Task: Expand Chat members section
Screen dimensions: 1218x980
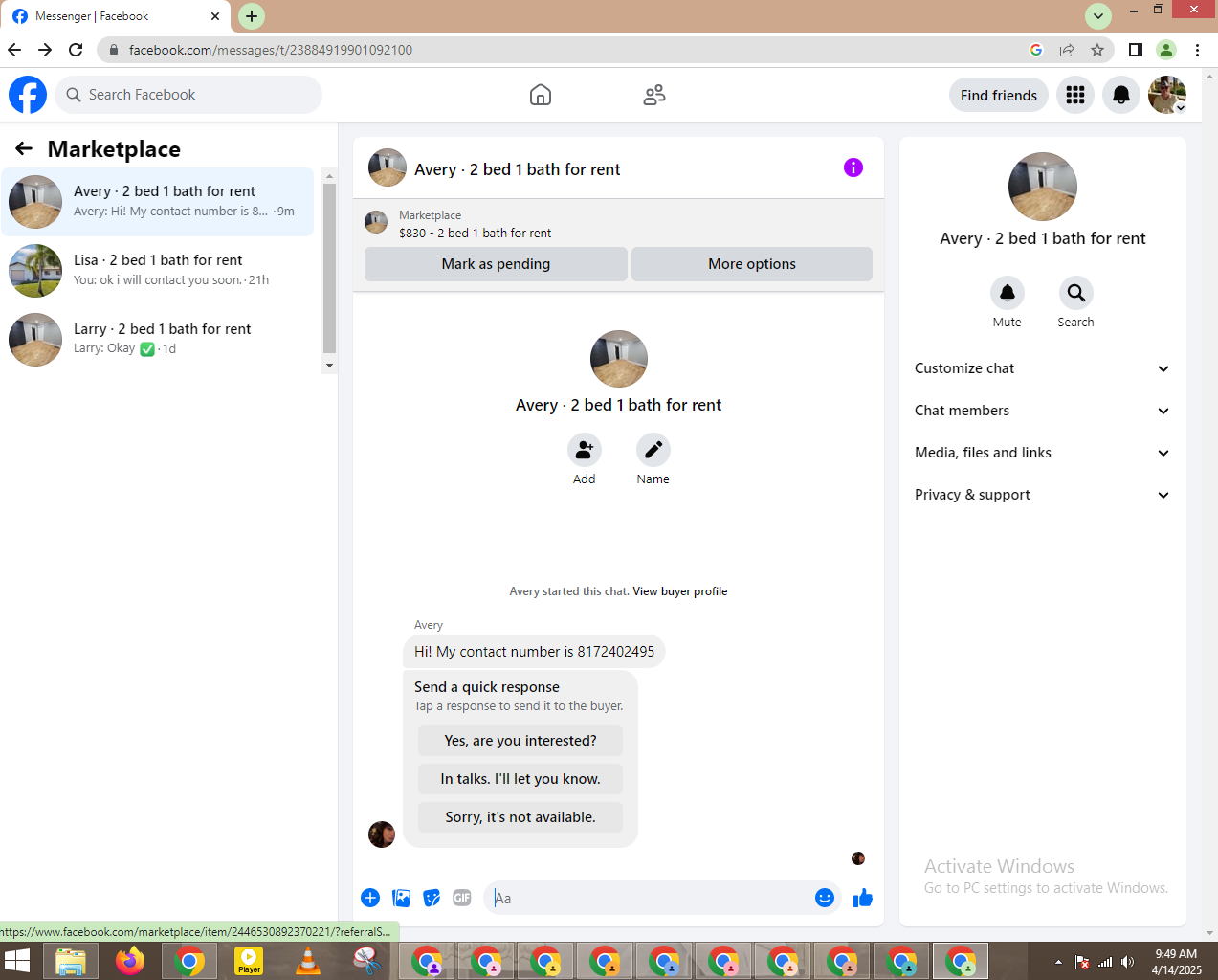Action: click(x=1043, y=411)
